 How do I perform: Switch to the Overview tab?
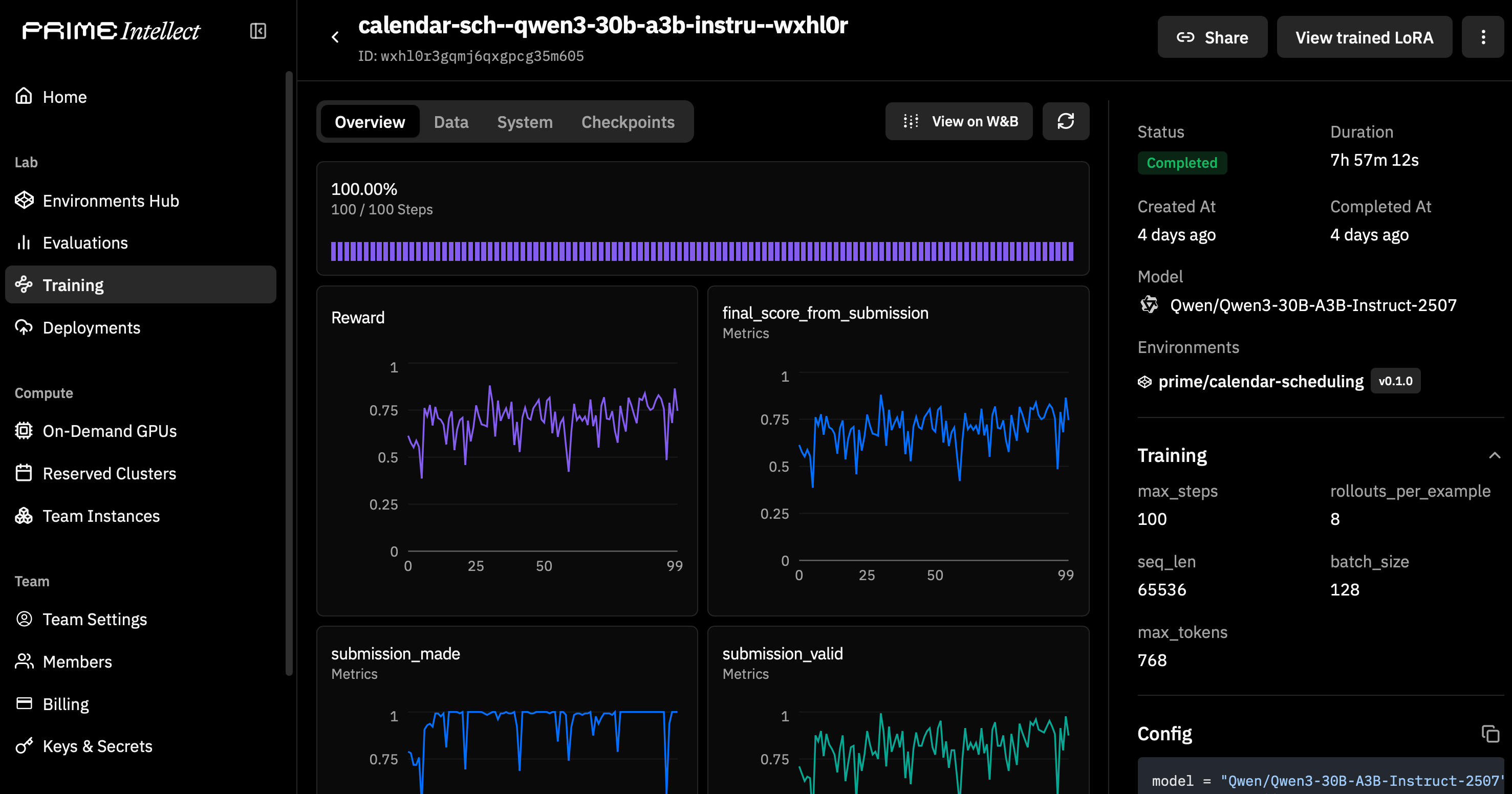(x=370, y=121)
